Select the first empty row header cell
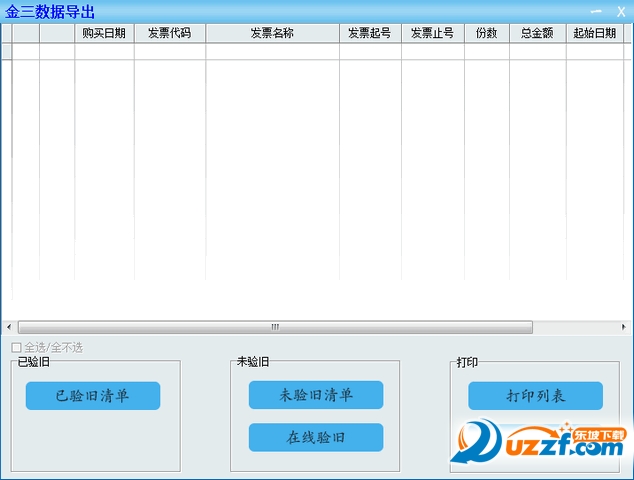Viewport: 634px width, 480px height. [7, 51]
